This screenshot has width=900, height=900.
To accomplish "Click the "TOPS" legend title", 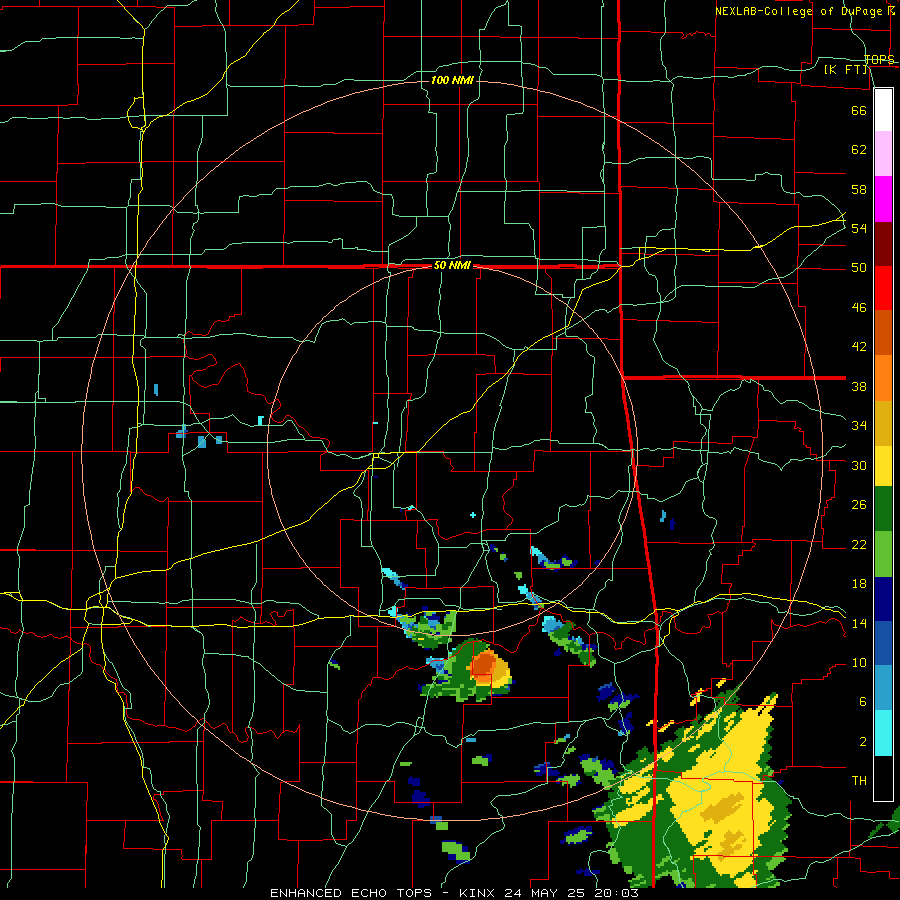I will click(879, 59).
